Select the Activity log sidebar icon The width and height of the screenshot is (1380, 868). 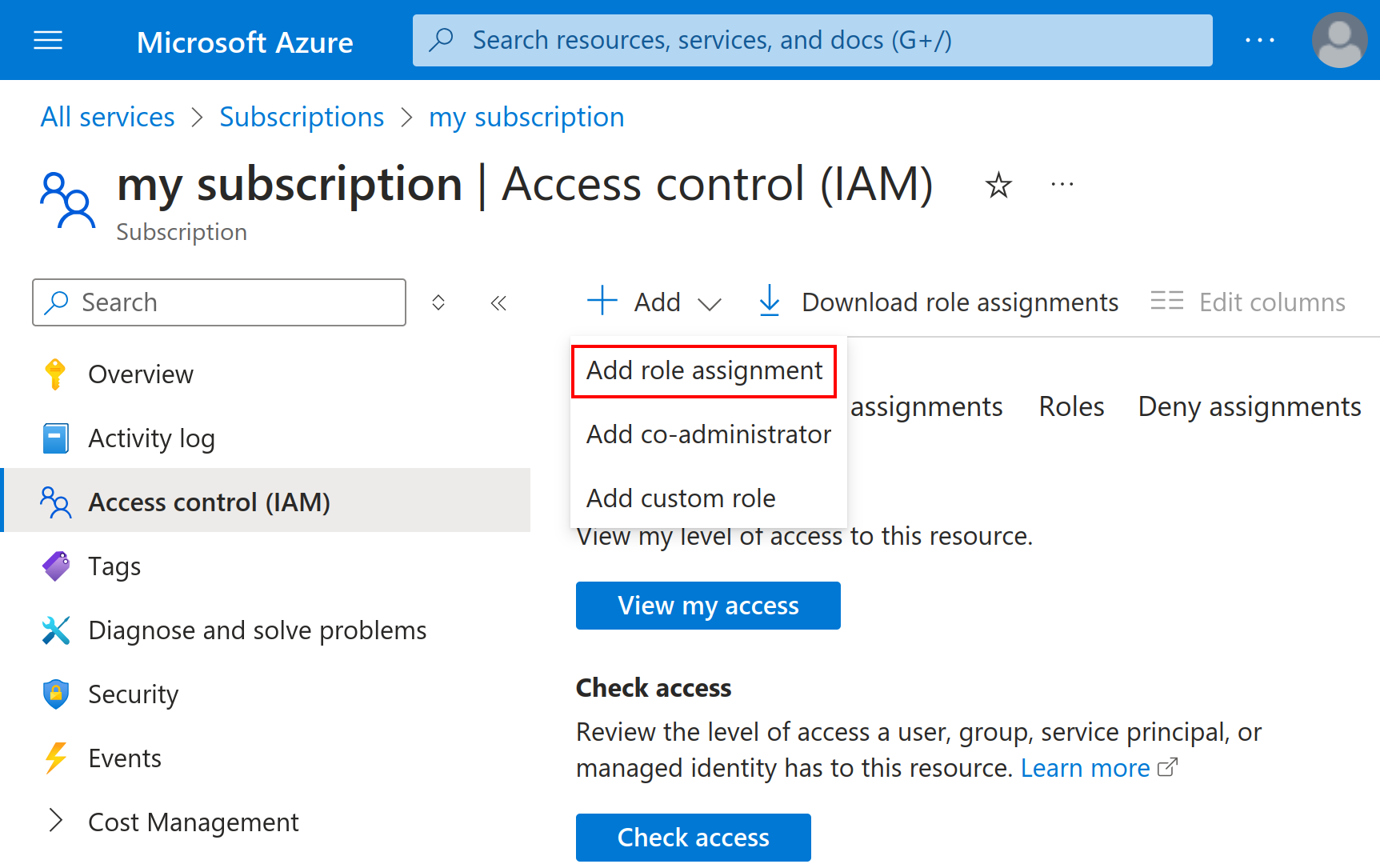point(55,438)
